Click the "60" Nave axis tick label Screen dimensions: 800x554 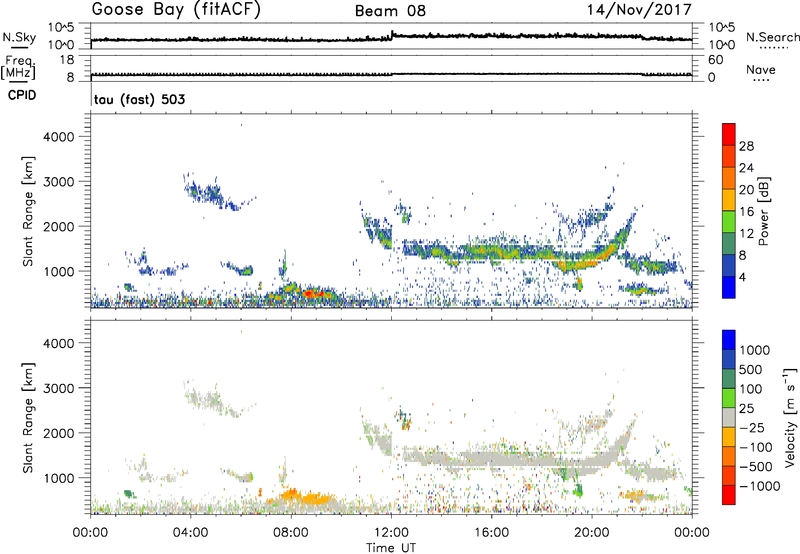(x=715, y=60)
